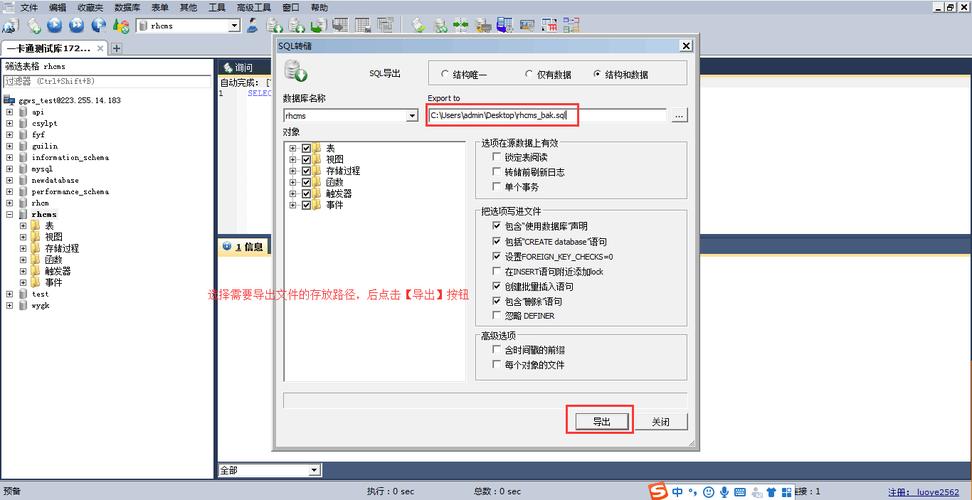Click the red calendar-grid toolbar icon
The width and height of the screenshot is (972, 500).
coord(549,25)
